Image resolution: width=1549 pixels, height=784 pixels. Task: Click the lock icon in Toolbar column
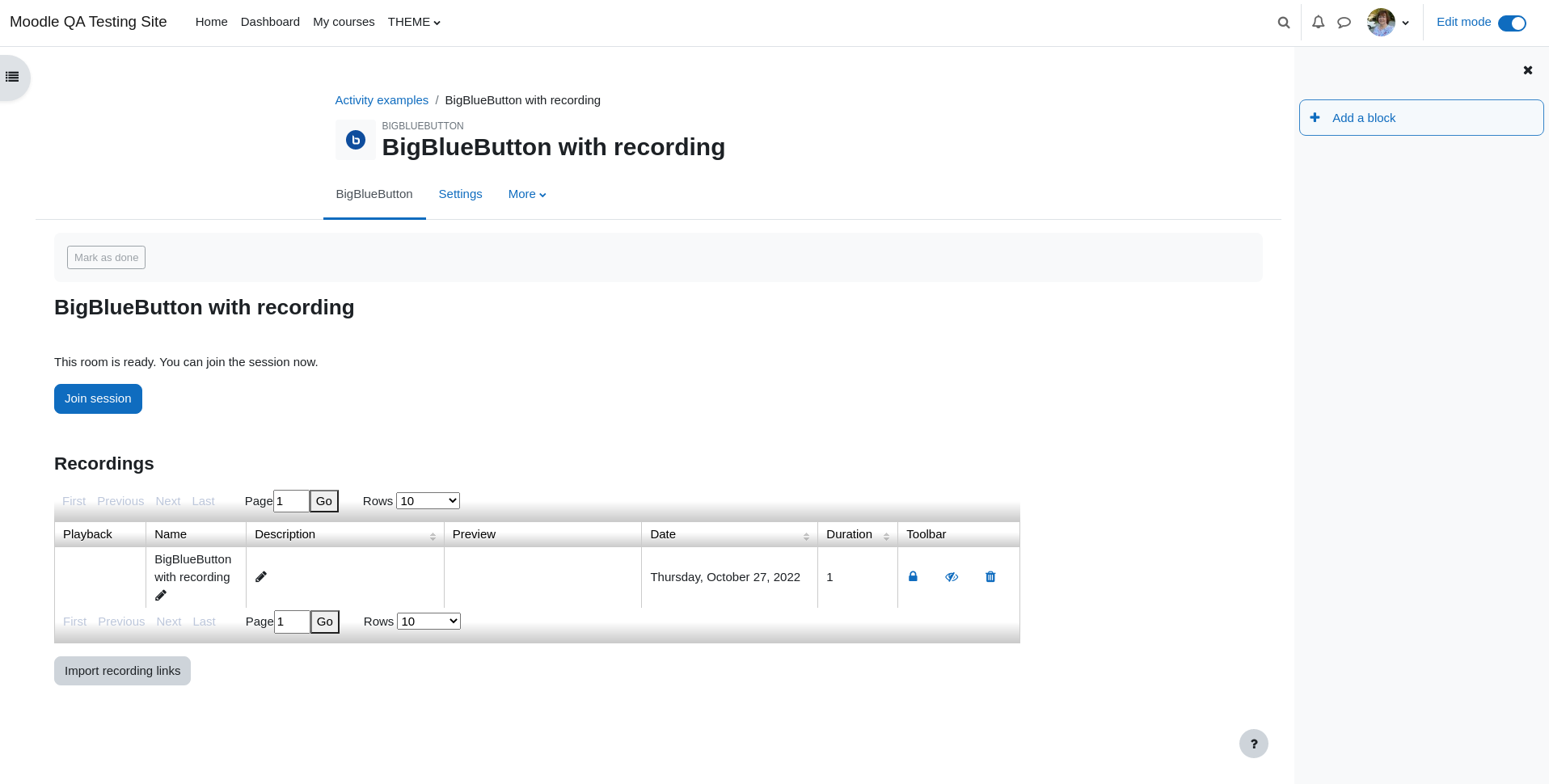913,577
